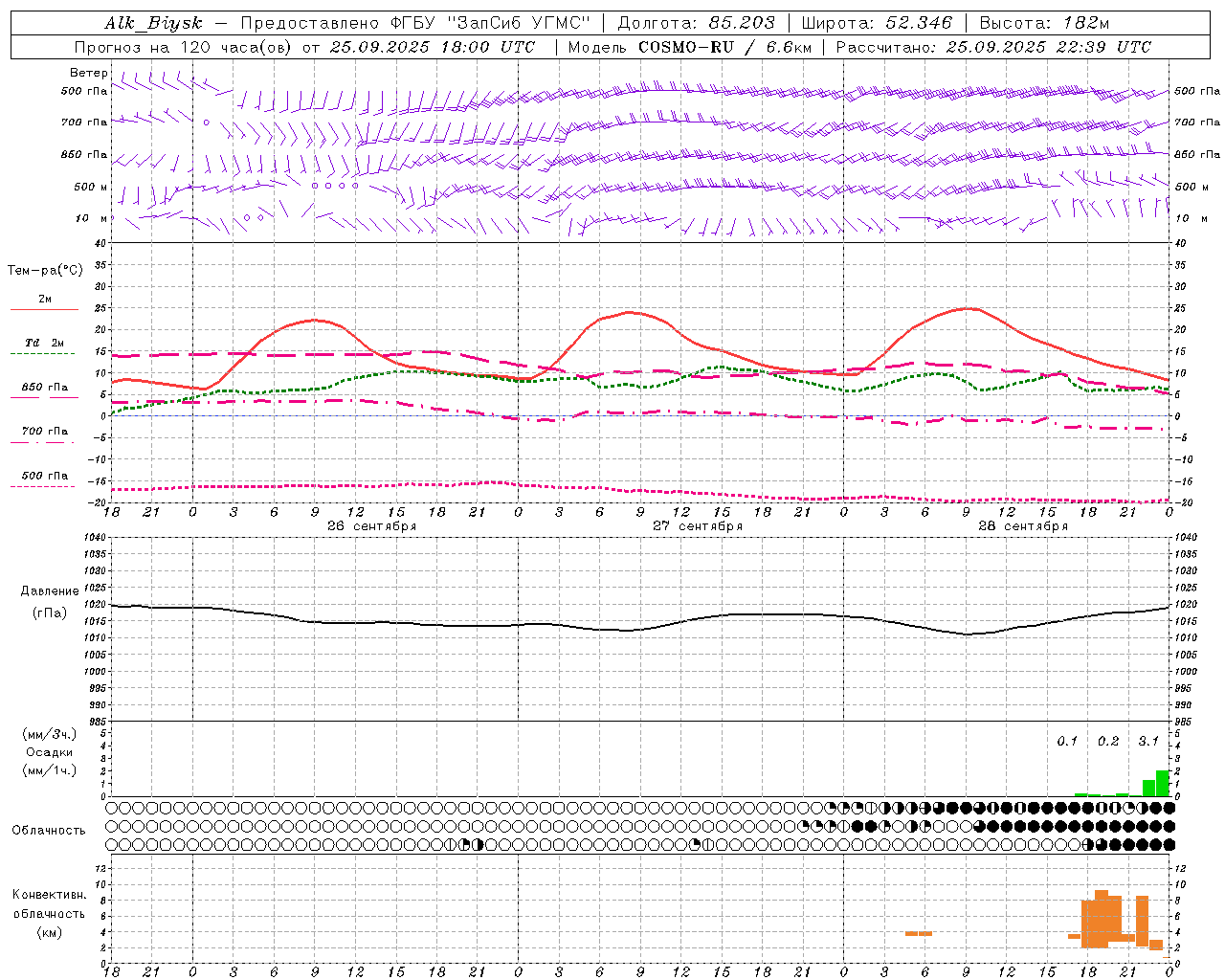Click the 'Ветер' wind panel label
Image resolution: width=1225 pixels, height=980 pixels.
pos(89,73)
